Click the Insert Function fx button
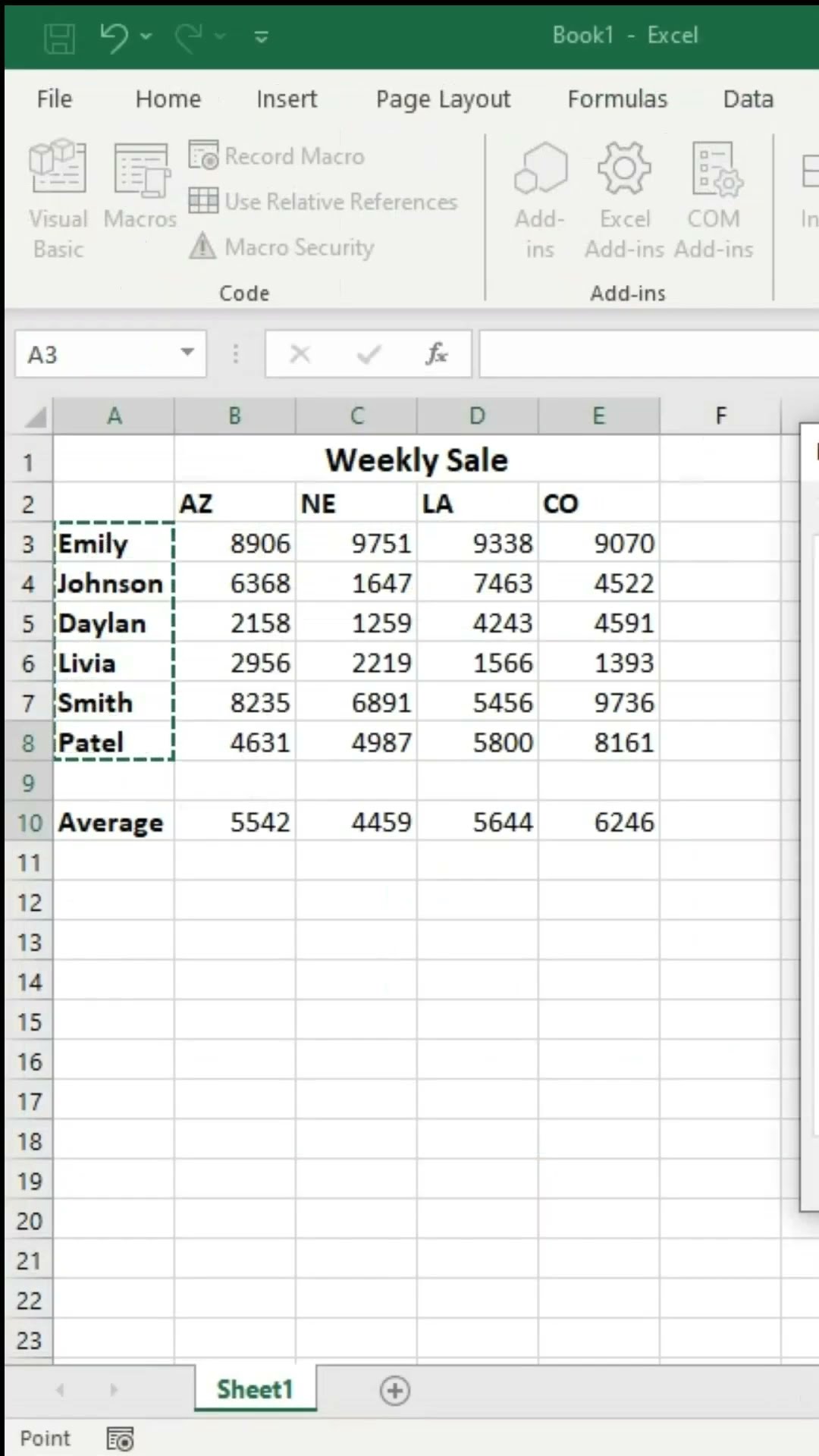This screenshot has width=819, height=1456. point(437,353)
